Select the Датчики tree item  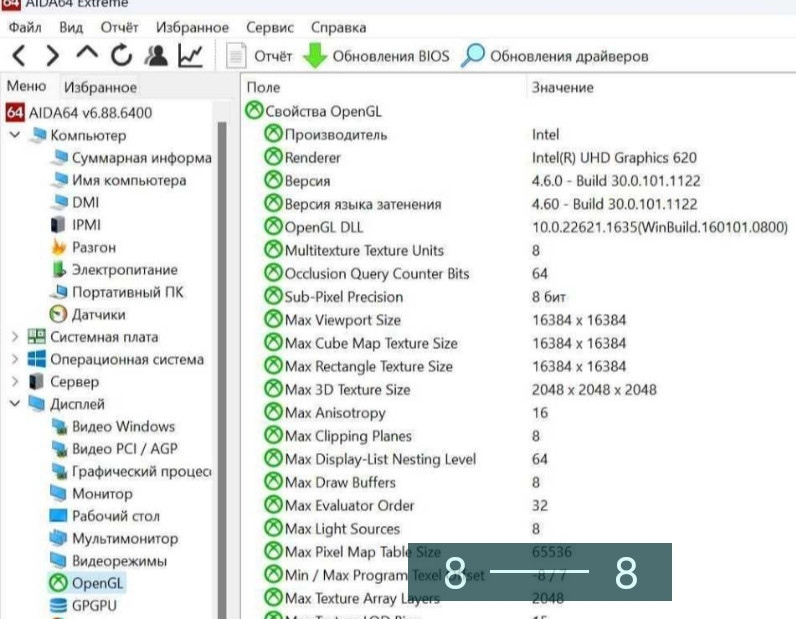pyautogui.click(x=98, y=314)
